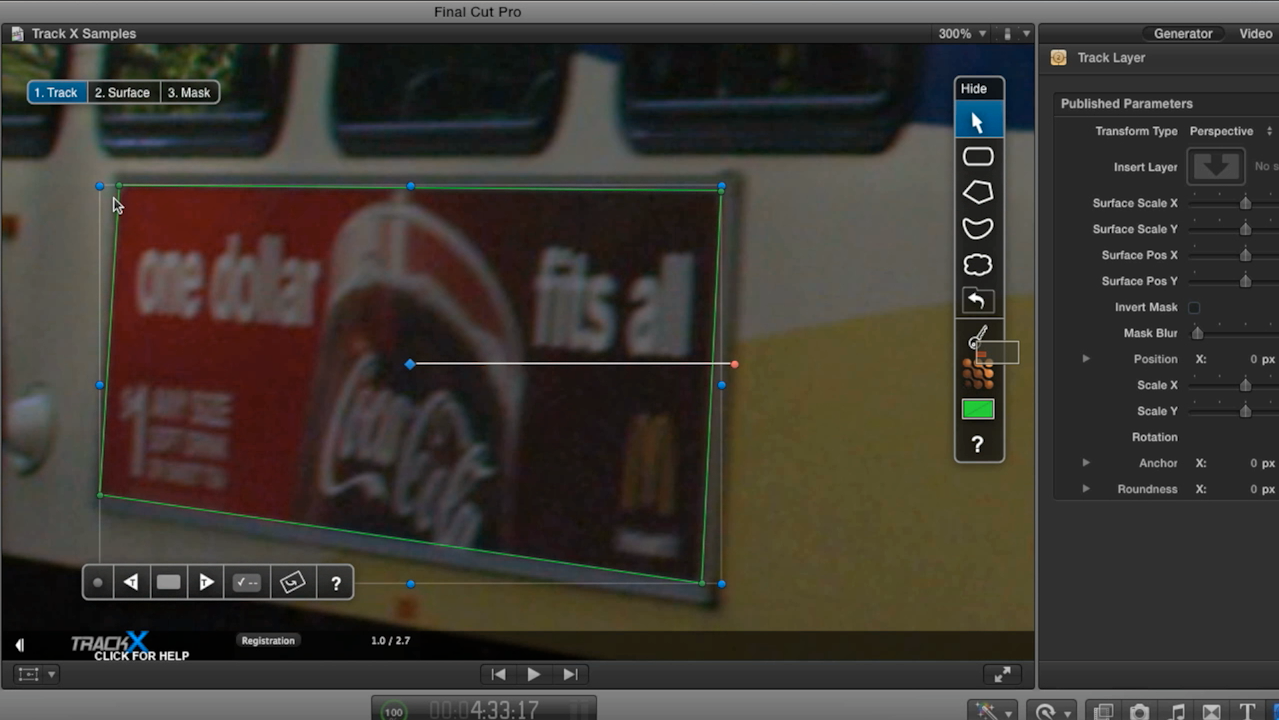Show the transitions browser
1279x720 pixels.
click(x=1212, y=713)
